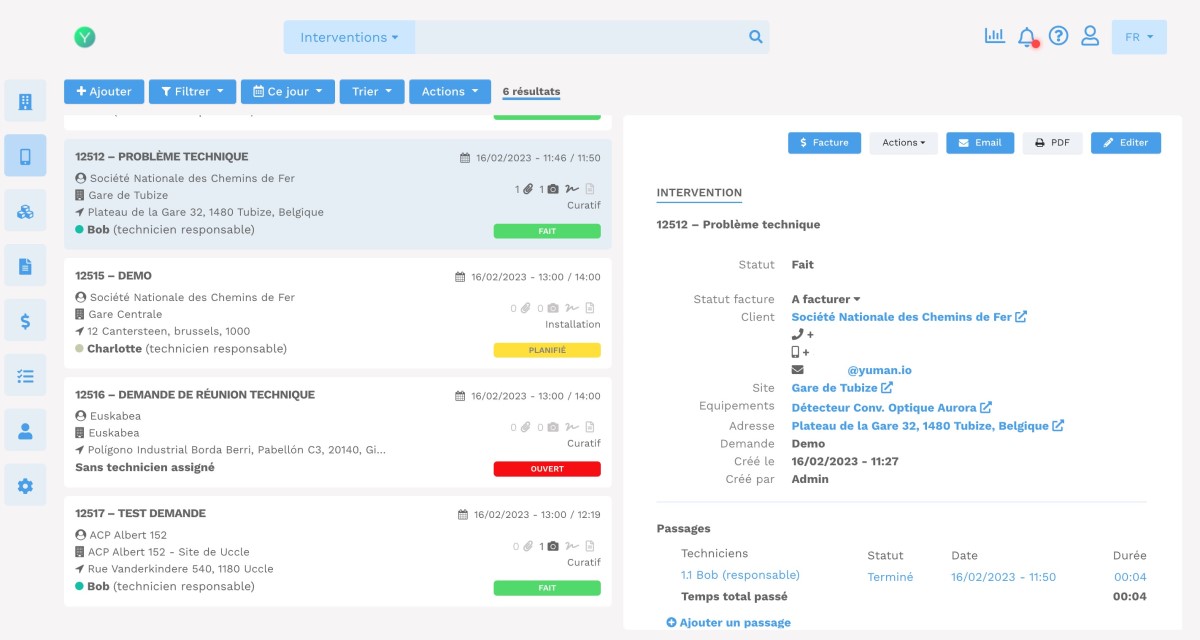The height and width of the screenshot is (640, 1200).
Task: Expand the Interventions search category dropdown
Action: [349, 37]
